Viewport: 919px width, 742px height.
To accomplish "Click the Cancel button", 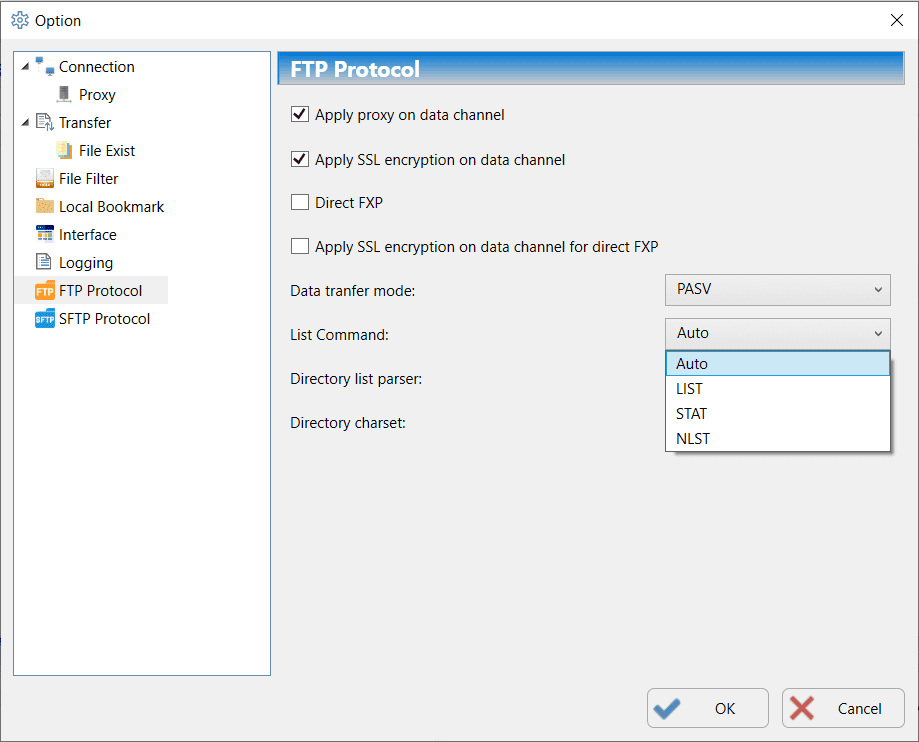I will tap(843, 709).
